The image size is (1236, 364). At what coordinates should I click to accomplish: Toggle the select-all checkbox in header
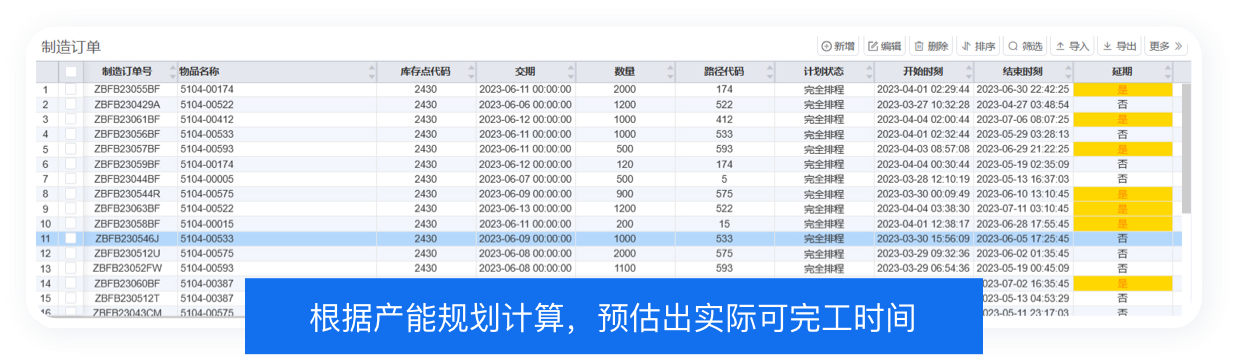click(x=71, y=71)
